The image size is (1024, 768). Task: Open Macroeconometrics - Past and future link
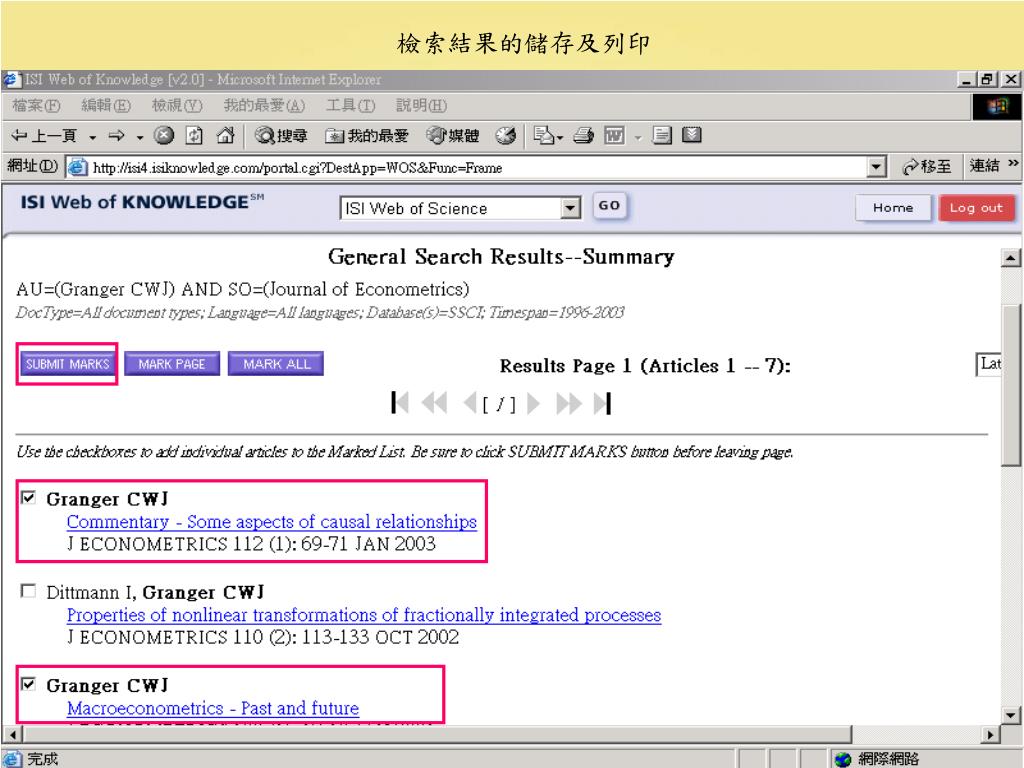(213, 709)
